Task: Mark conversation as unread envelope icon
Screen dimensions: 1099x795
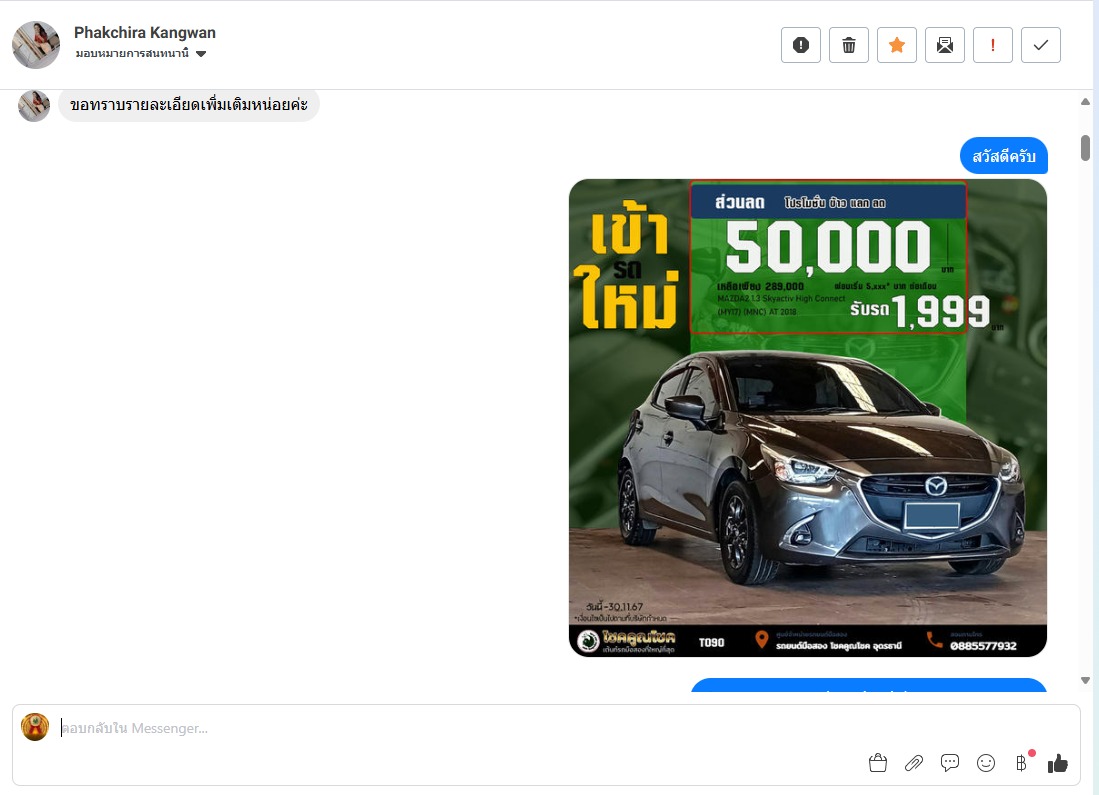Action: (945, 46)
